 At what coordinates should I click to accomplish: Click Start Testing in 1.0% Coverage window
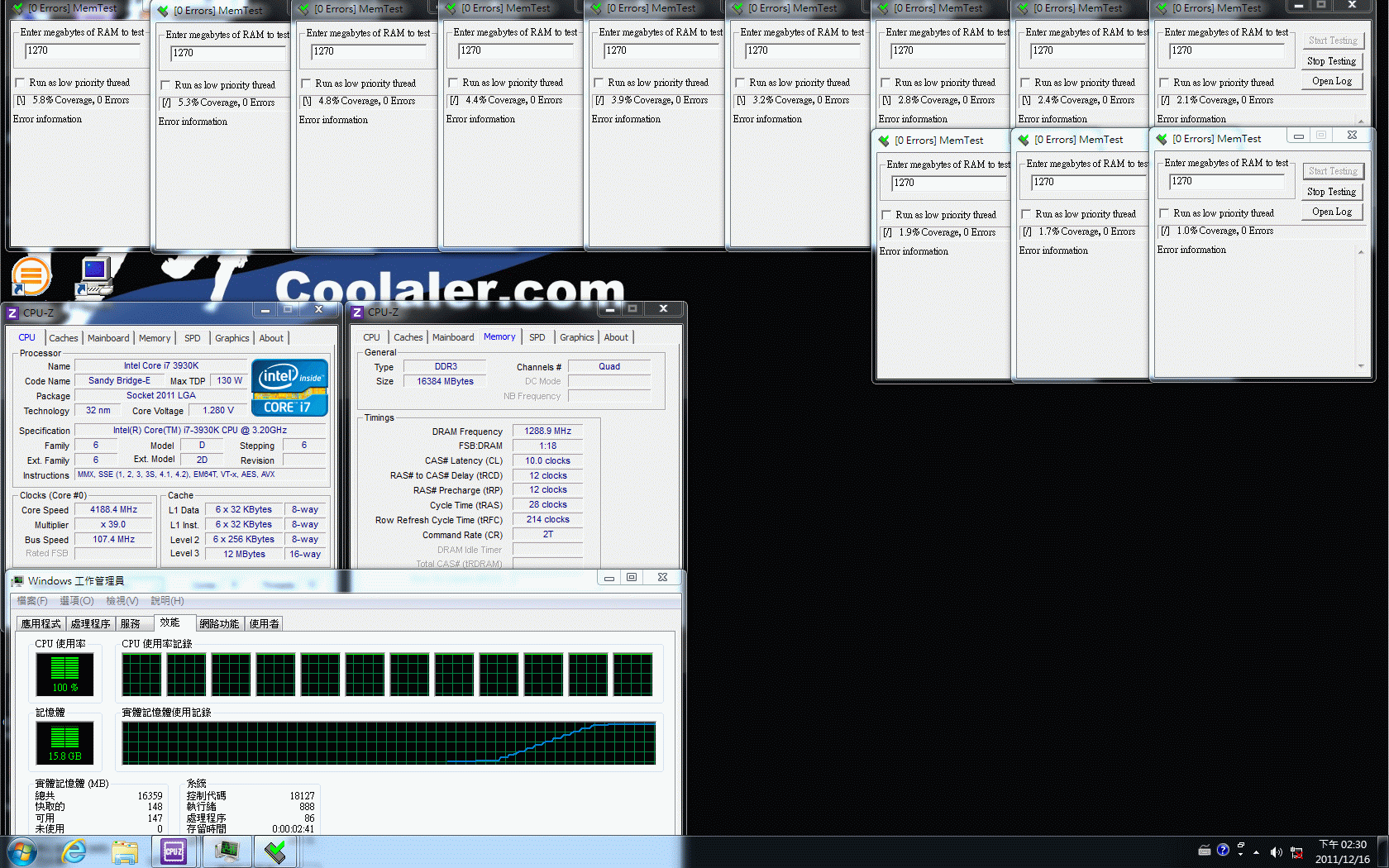[x=1332, y=171]
